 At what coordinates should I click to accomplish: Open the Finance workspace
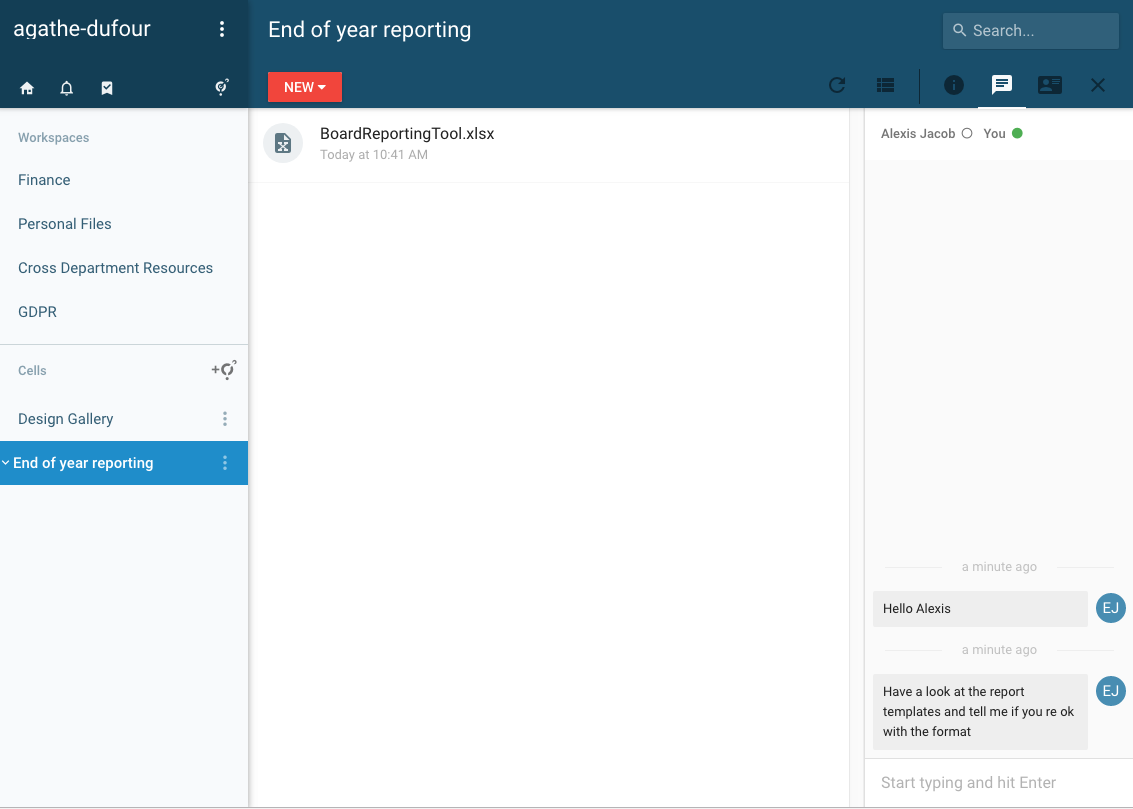pos(44,180)
